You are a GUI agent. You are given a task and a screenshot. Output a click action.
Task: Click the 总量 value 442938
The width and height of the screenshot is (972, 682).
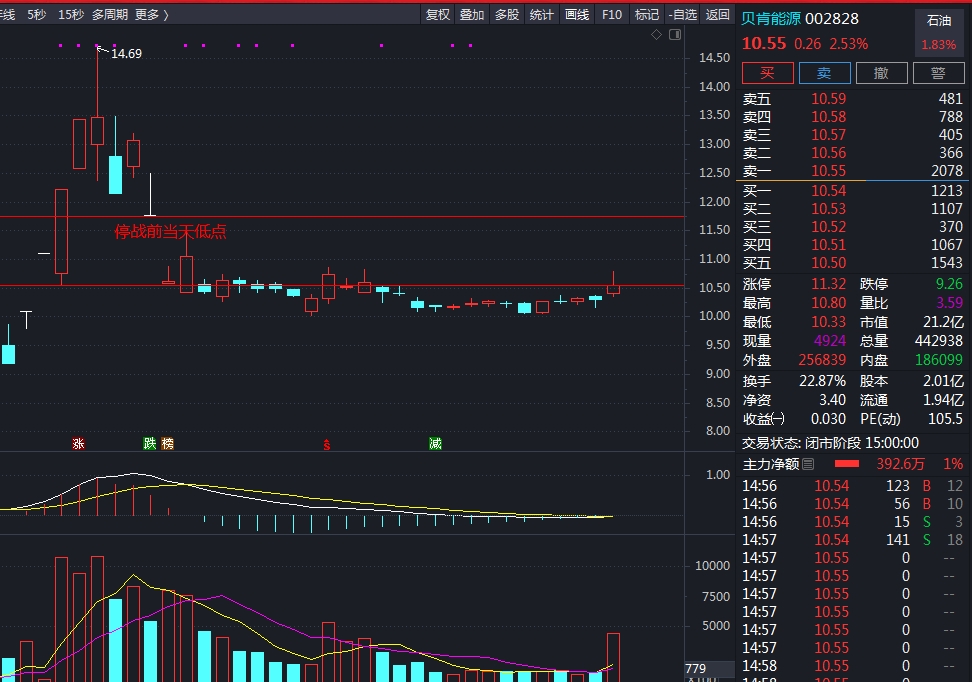tap(939, 340)
